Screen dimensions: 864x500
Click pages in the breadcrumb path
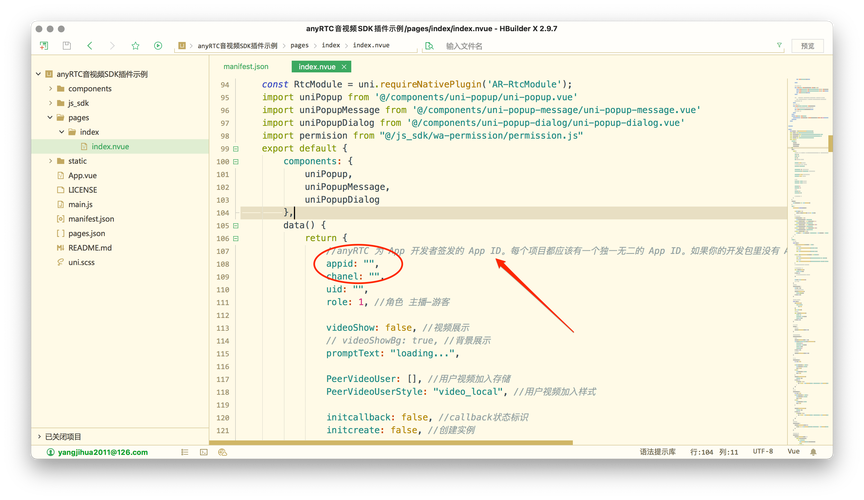[299, 46]
